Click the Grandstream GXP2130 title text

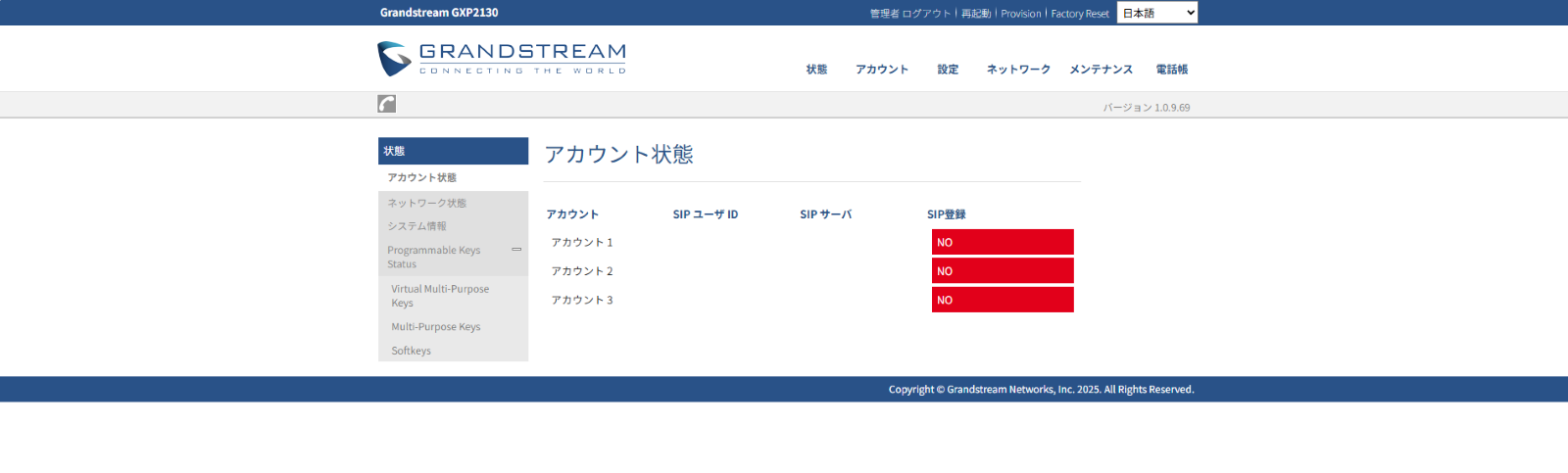tap(439, 13)
